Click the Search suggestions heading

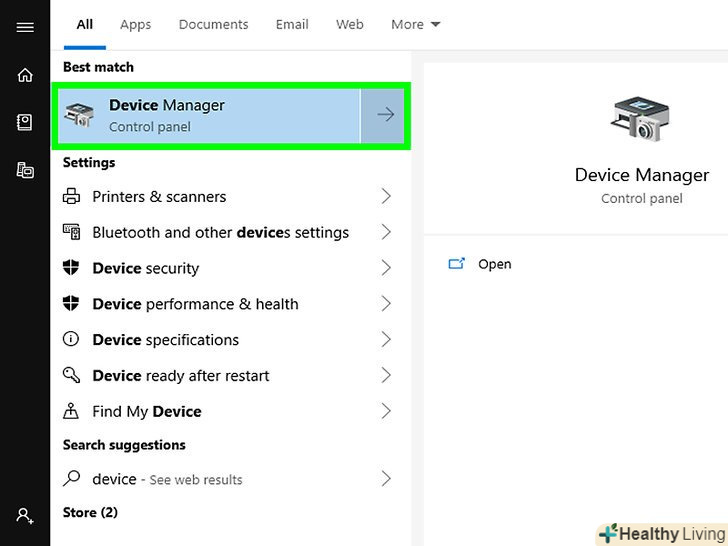124,445
